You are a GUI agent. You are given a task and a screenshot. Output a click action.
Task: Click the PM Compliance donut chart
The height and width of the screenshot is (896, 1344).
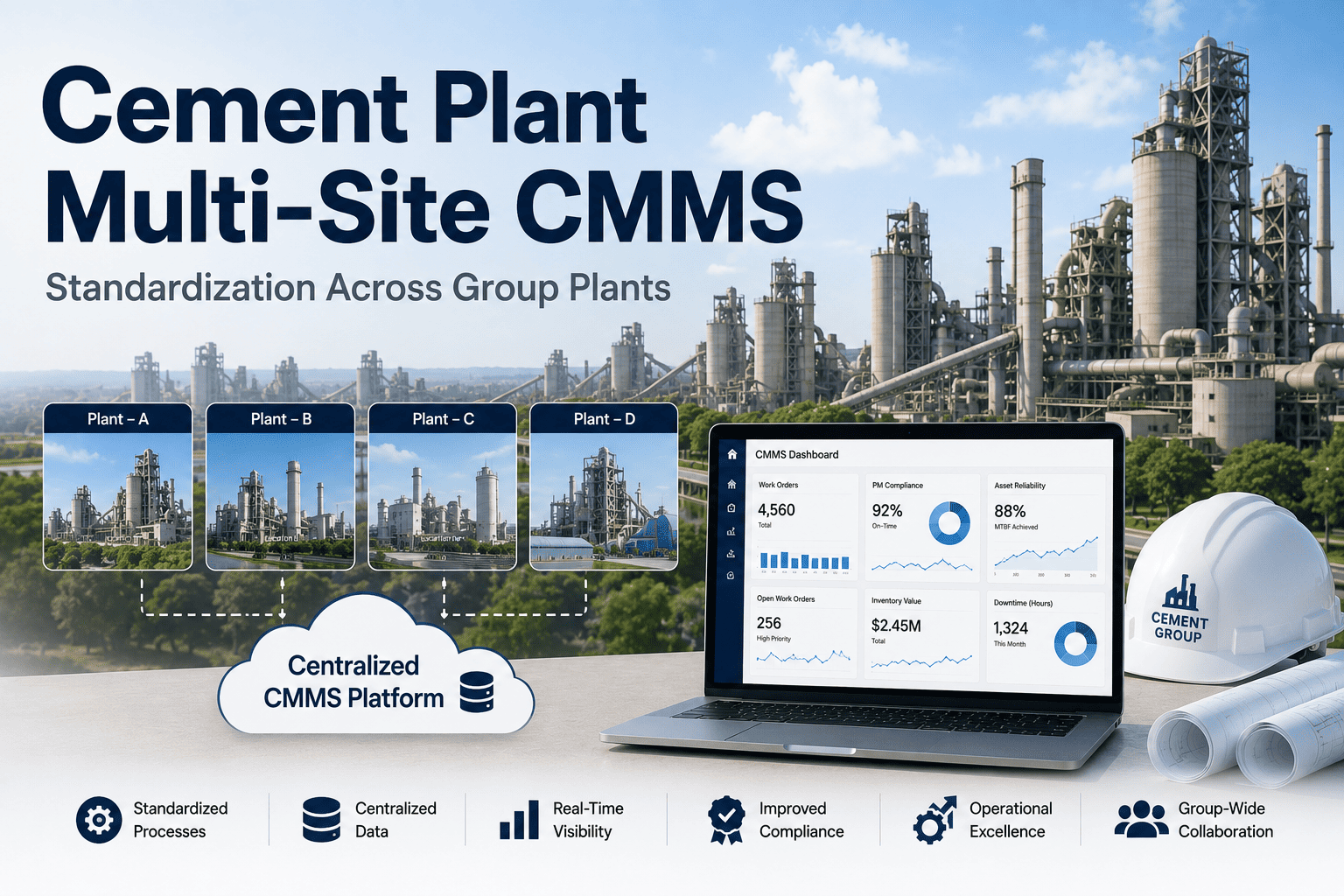pyautogui.click(x=949, y=523)
